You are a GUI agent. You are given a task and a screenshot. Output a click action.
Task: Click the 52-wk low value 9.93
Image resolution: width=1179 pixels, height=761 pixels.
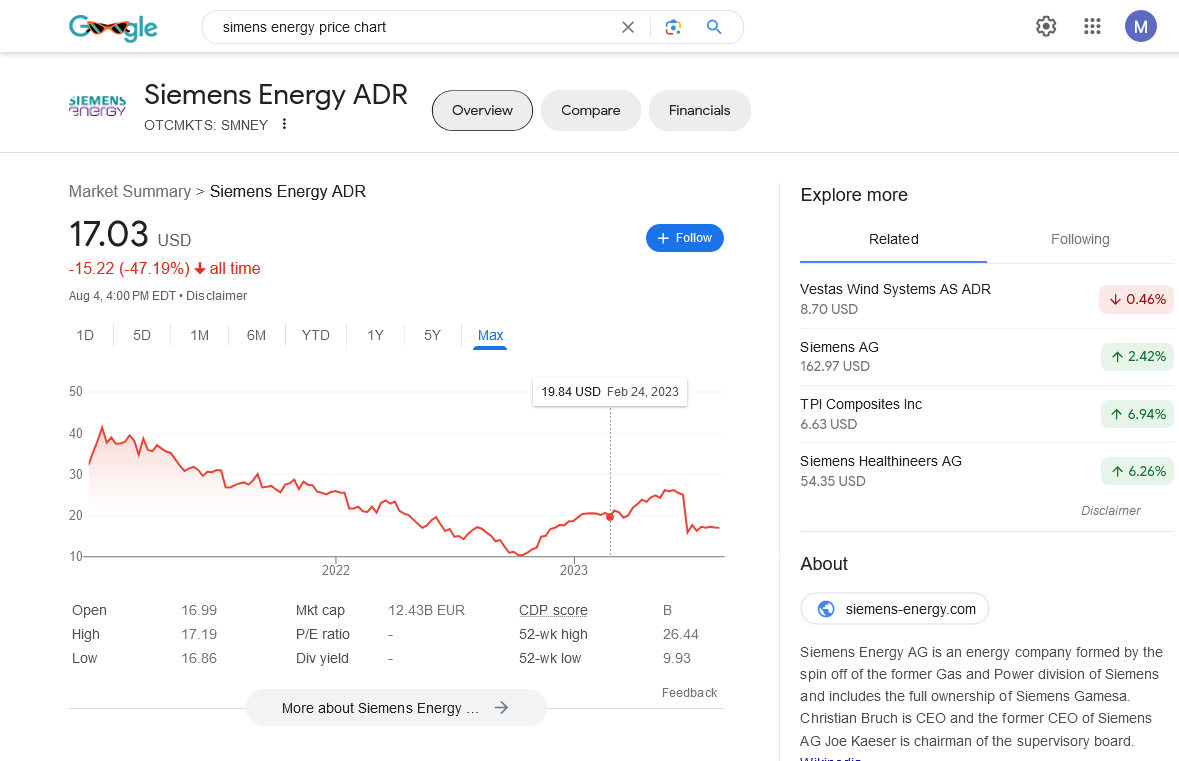tap(677, 658)
